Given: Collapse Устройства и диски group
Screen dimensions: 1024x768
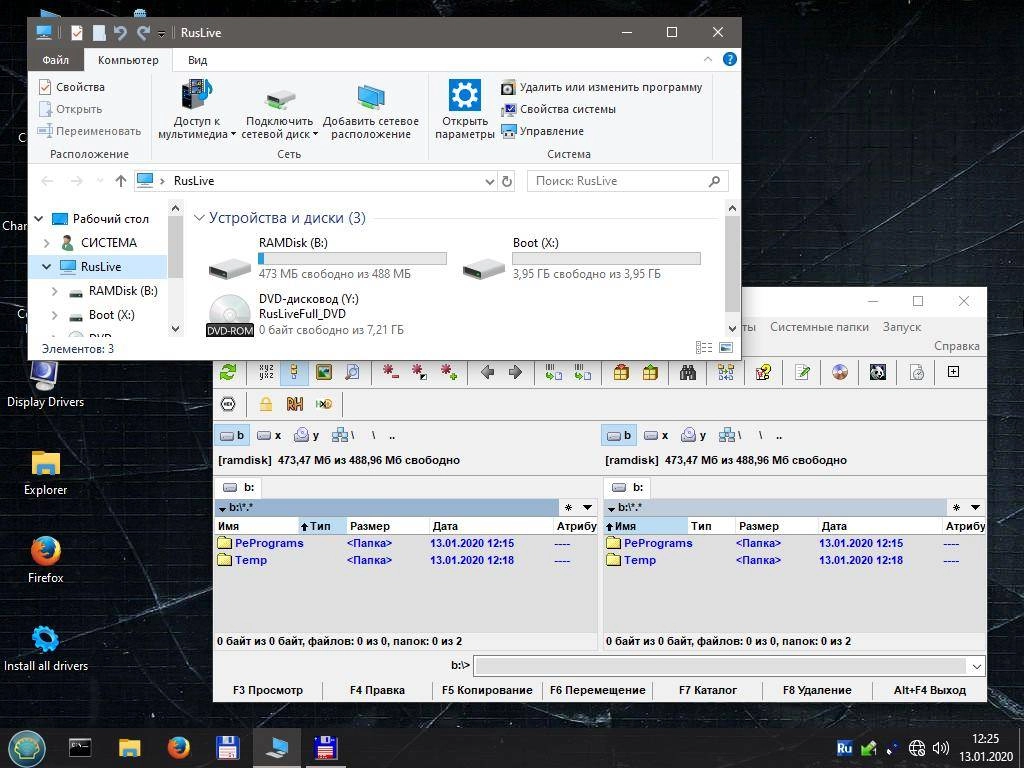Looking at the screenshot, I should click(199, 218).
